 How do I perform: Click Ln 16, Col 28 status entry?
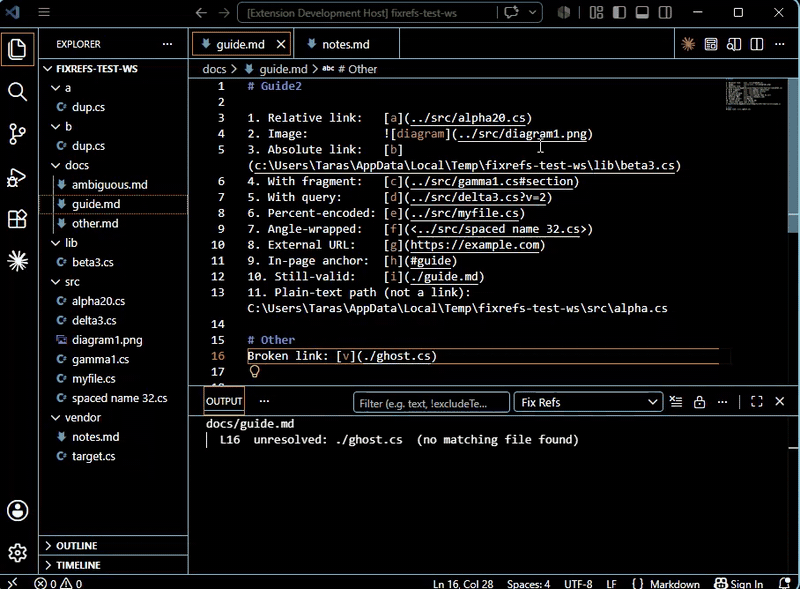[x=463, y=583]
